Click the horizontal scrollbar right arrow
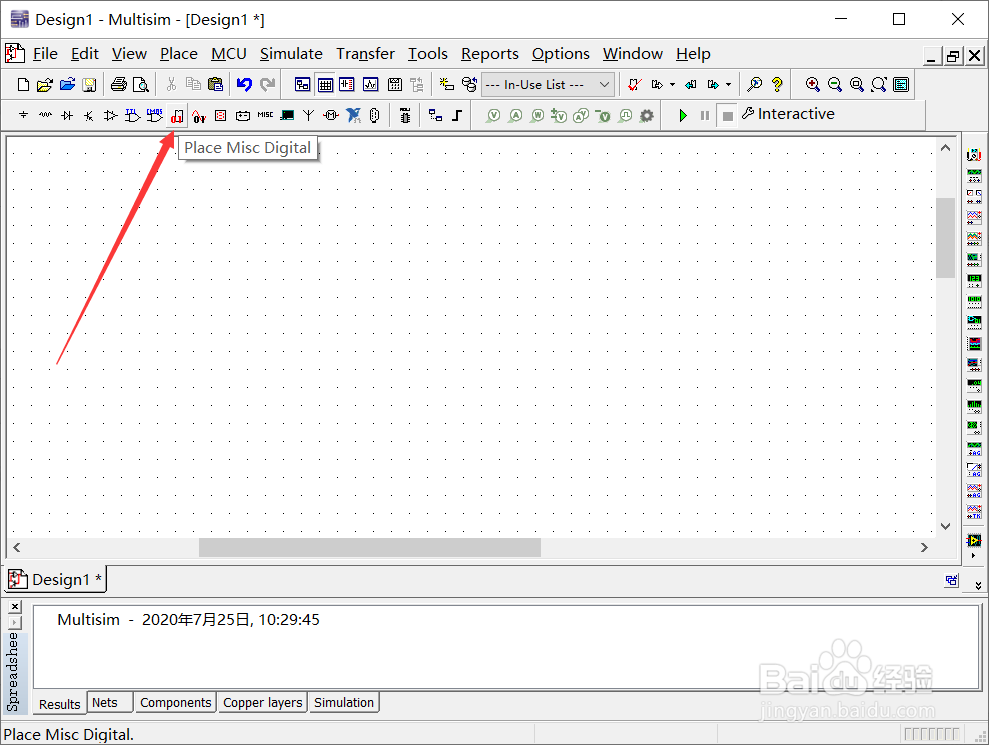 pyautogui.click(x=924, y=548)
